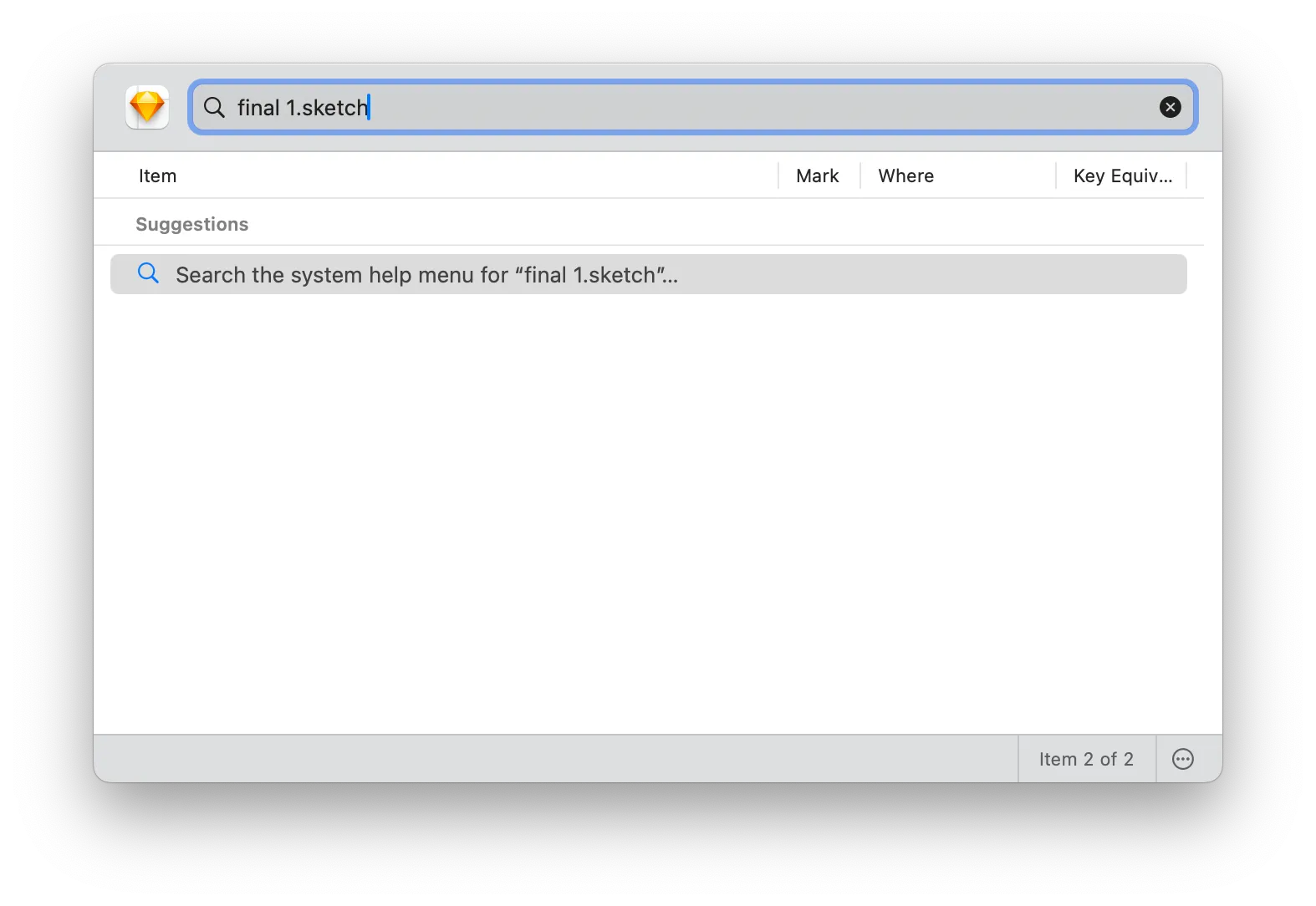
Task: Sort by the Where column header
Action: (905, 176)
